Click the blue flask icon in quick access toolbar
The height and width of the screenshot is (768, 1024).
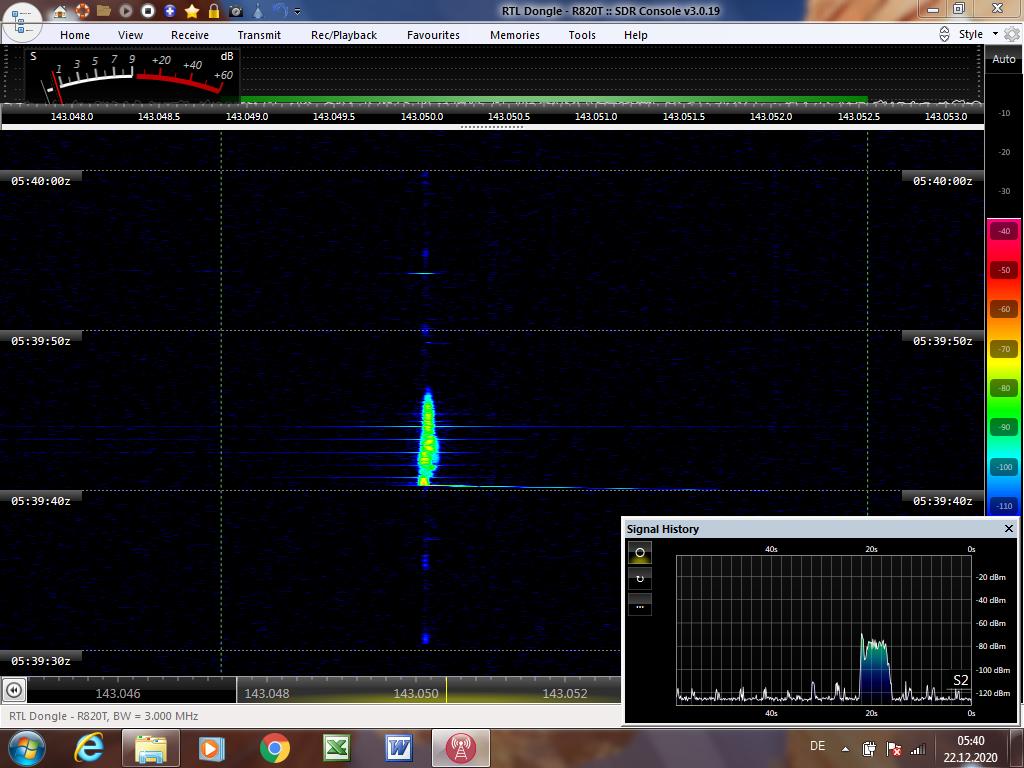coord(258,11)
